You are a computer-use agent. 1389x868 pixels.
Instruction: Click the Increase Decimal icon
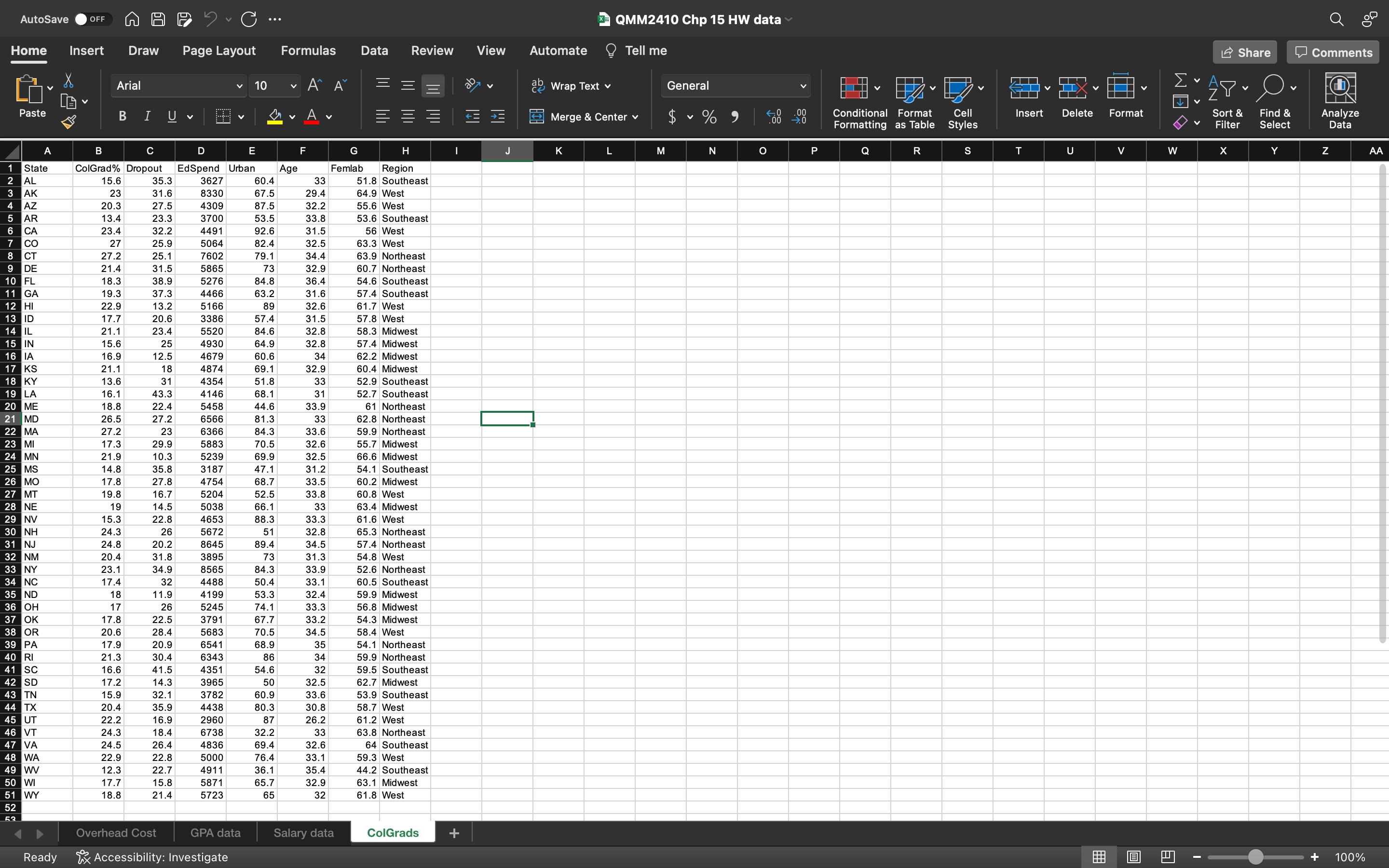pos(774,117)
